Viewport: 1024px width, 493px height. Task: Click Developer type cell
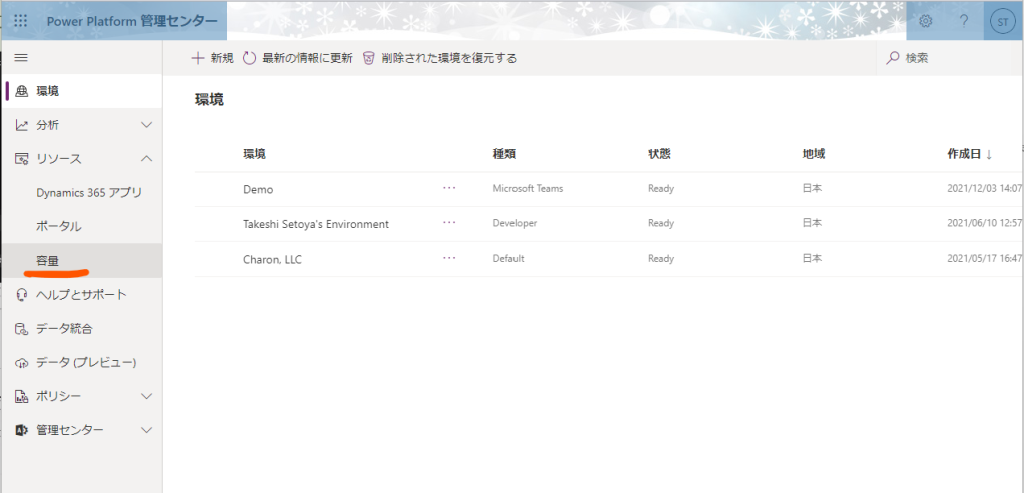[515, 223]
